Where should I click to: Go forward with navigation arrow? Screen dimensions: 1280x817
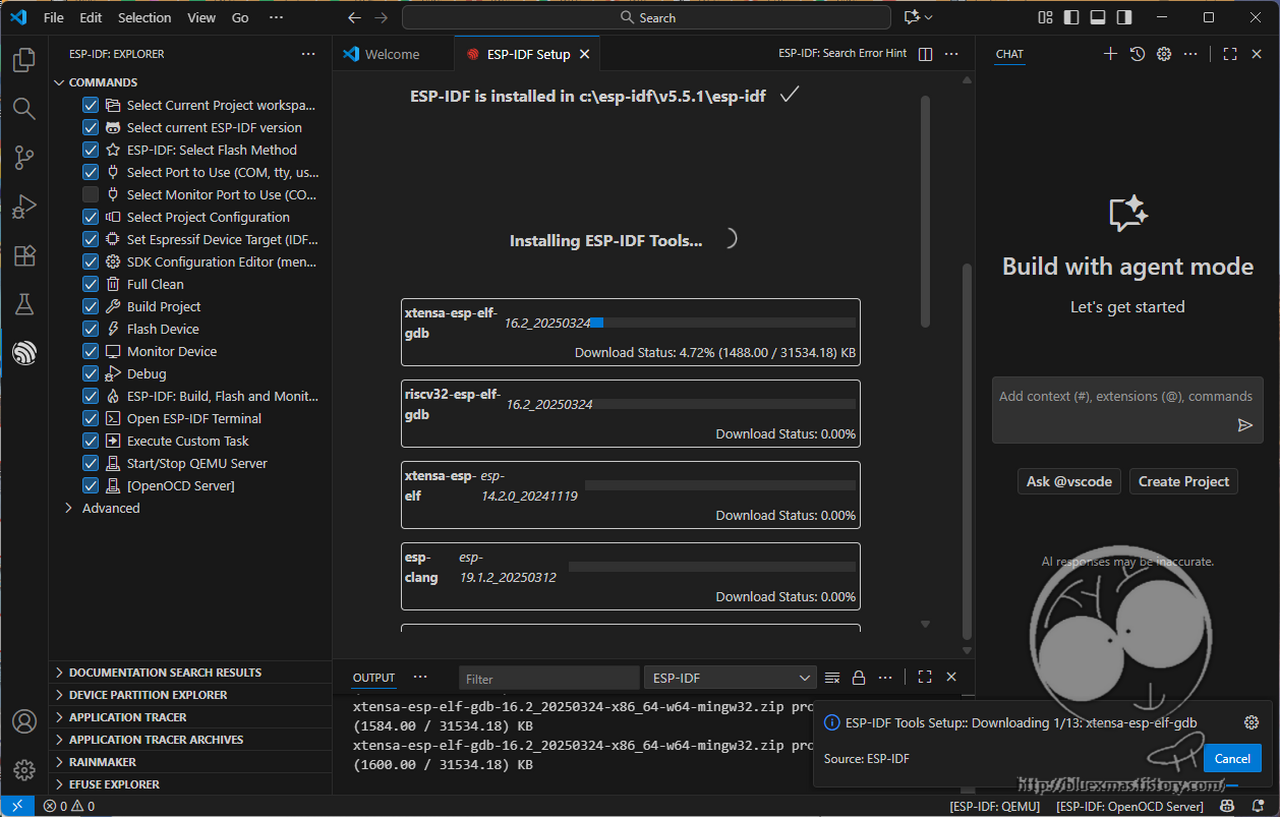click(x=381, y=17)
